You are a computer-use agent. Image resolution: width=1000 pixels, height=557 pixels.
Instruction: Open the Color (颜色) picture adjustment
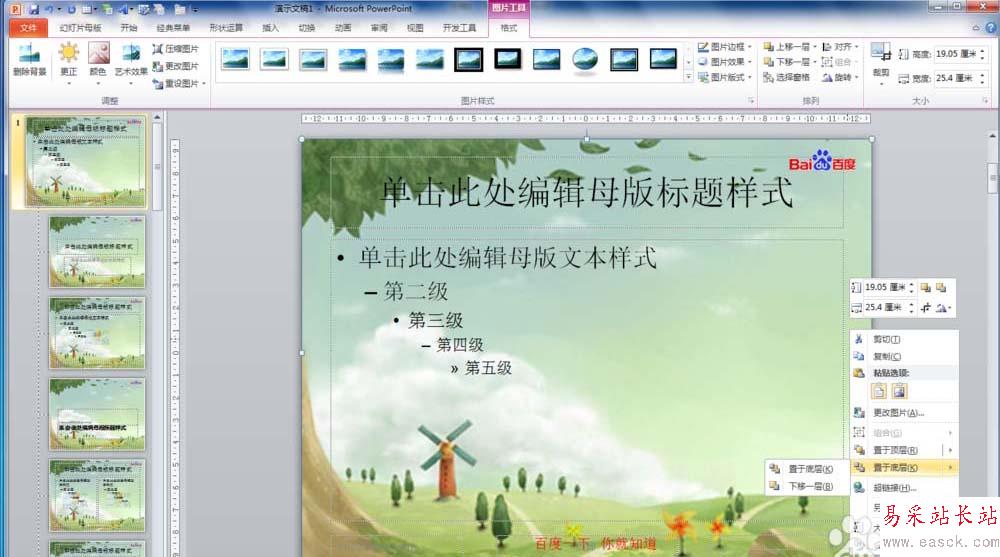click(98, 60)
